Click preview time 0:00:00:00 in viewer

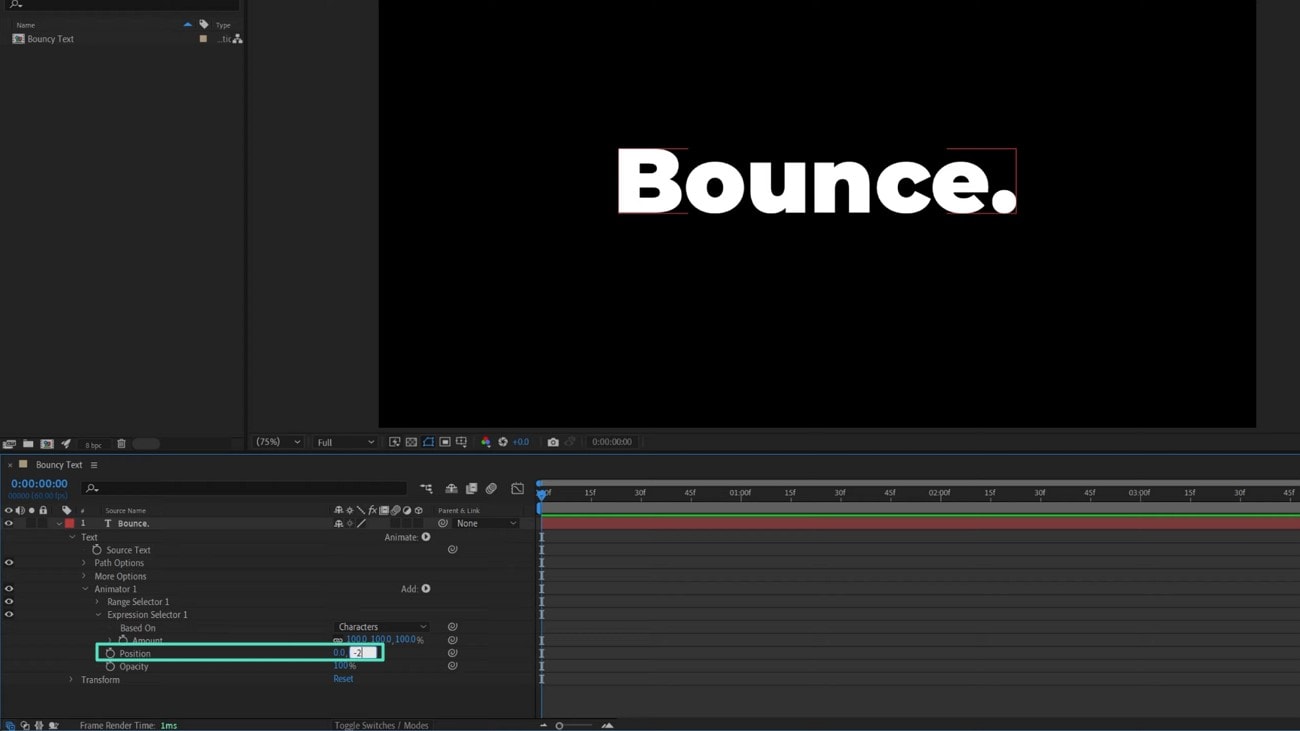coord(611,442)
